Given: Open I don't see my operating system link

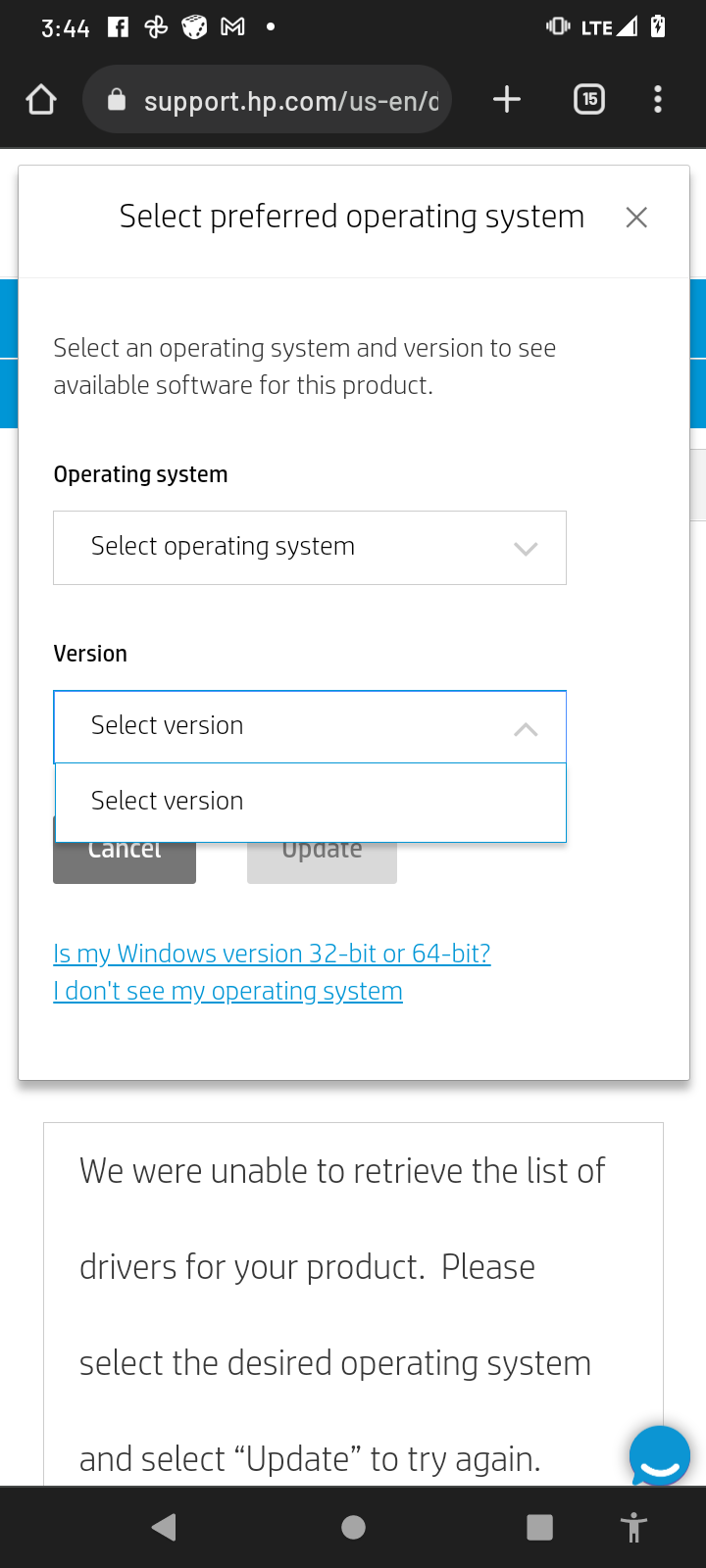Looking at the screenshot, I should click(x=227, y=991).
